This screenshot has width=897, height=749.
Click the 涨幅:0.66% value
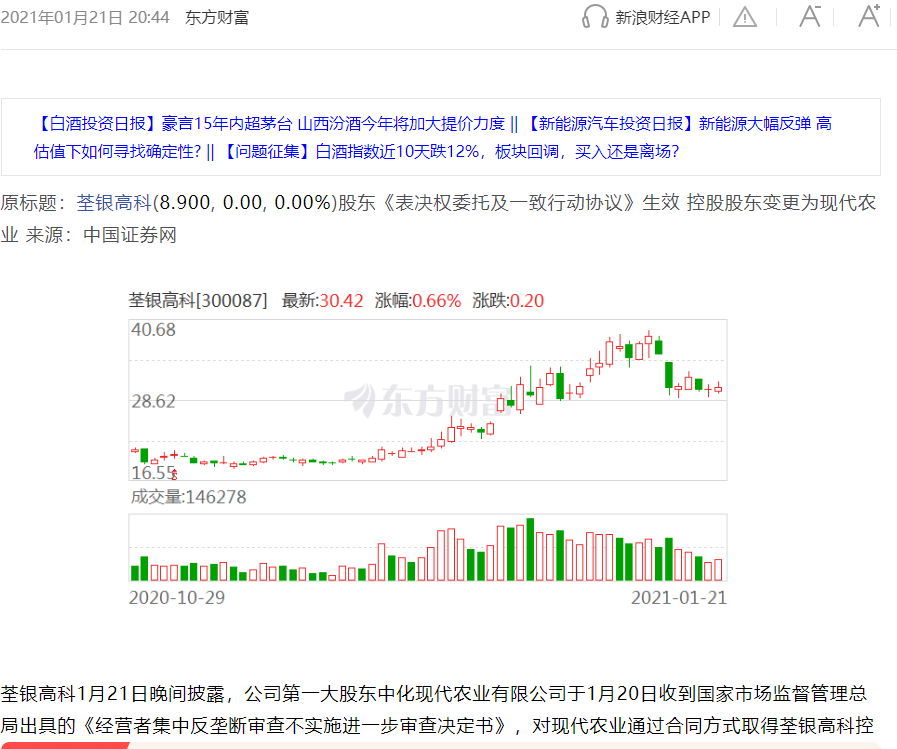(418, 300)
